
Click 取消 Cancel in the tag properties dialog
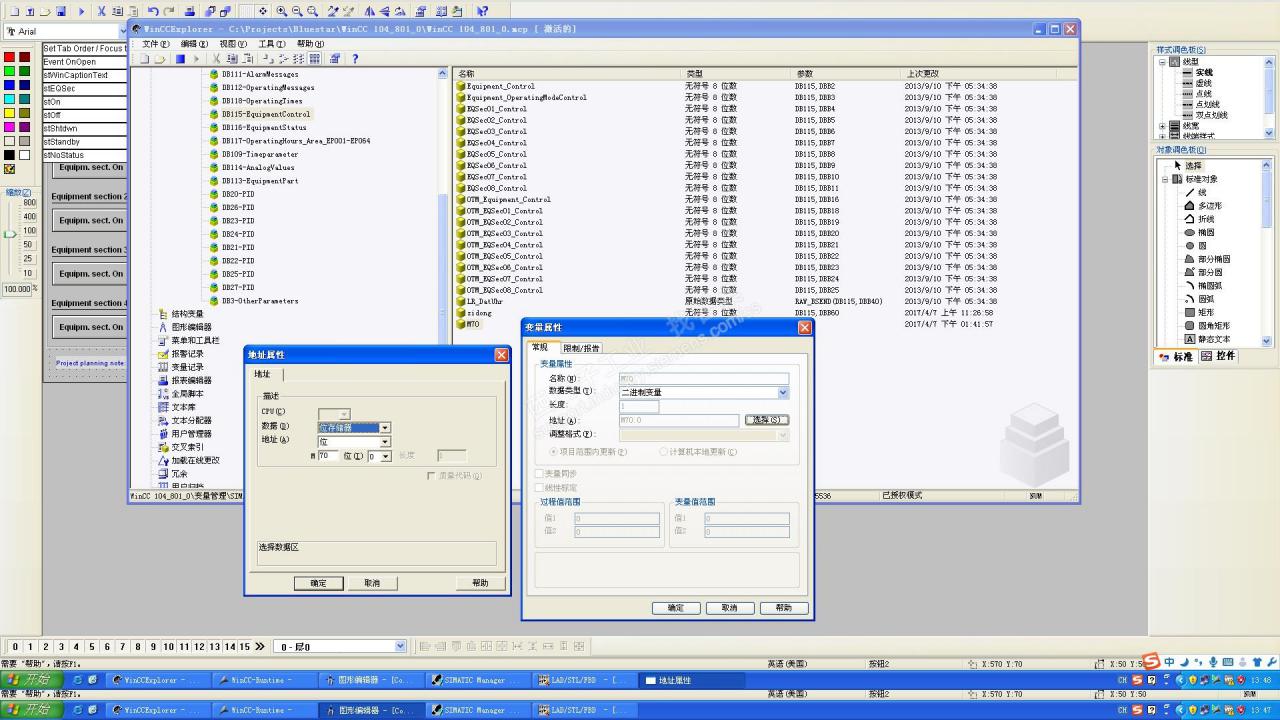tap(729, 608)
